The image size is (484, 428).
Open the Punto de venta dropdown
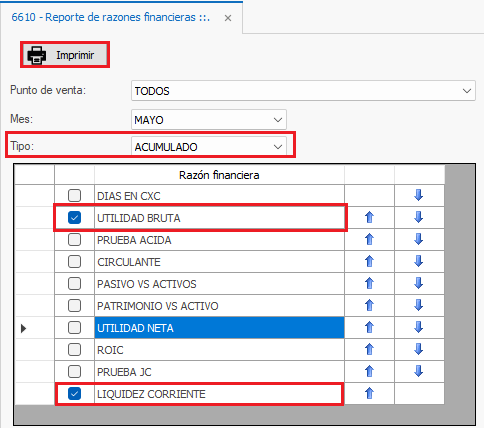pos(303,91)
